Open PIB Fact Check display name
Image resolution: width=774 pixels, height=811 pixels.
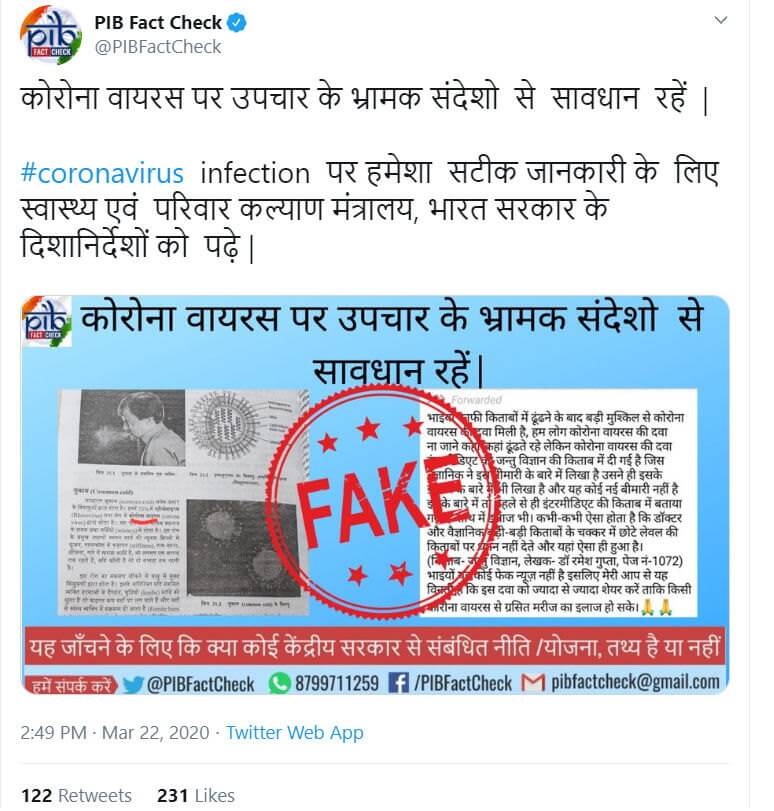pos(158,23)
